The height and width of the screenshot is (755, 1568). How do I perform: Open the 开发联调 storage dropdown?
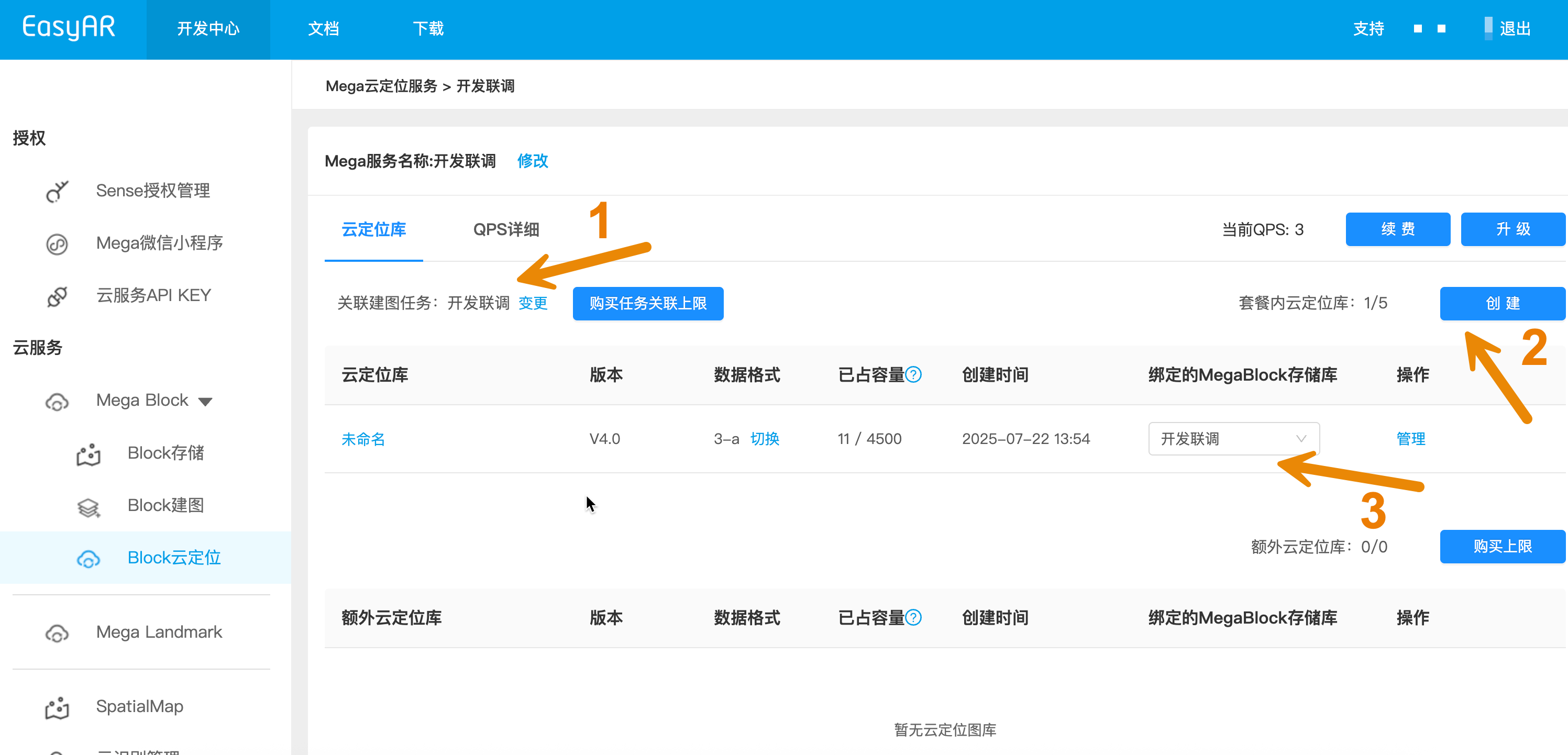click(x=1233, y=439)
